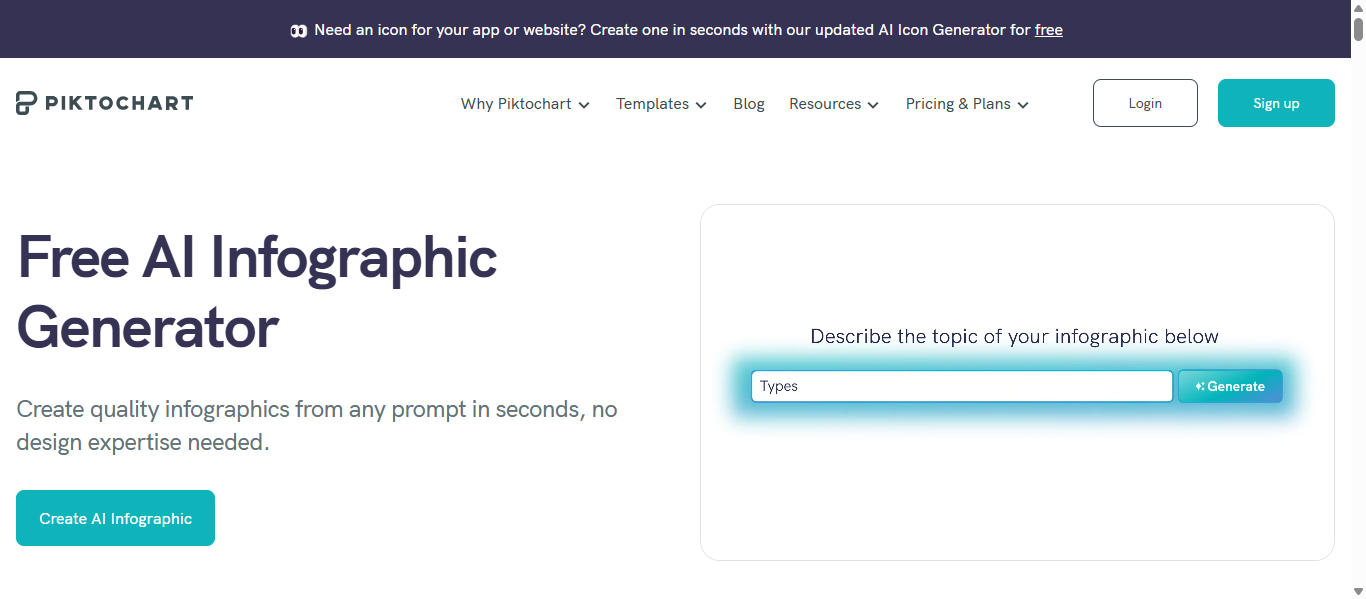Click the eyes emoji in the announcement banner
Screen dimensions: 1366x599
point(298,31)
